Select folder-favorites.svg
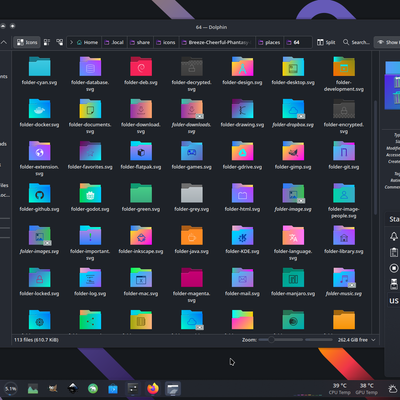 click(x=90, y=155)
